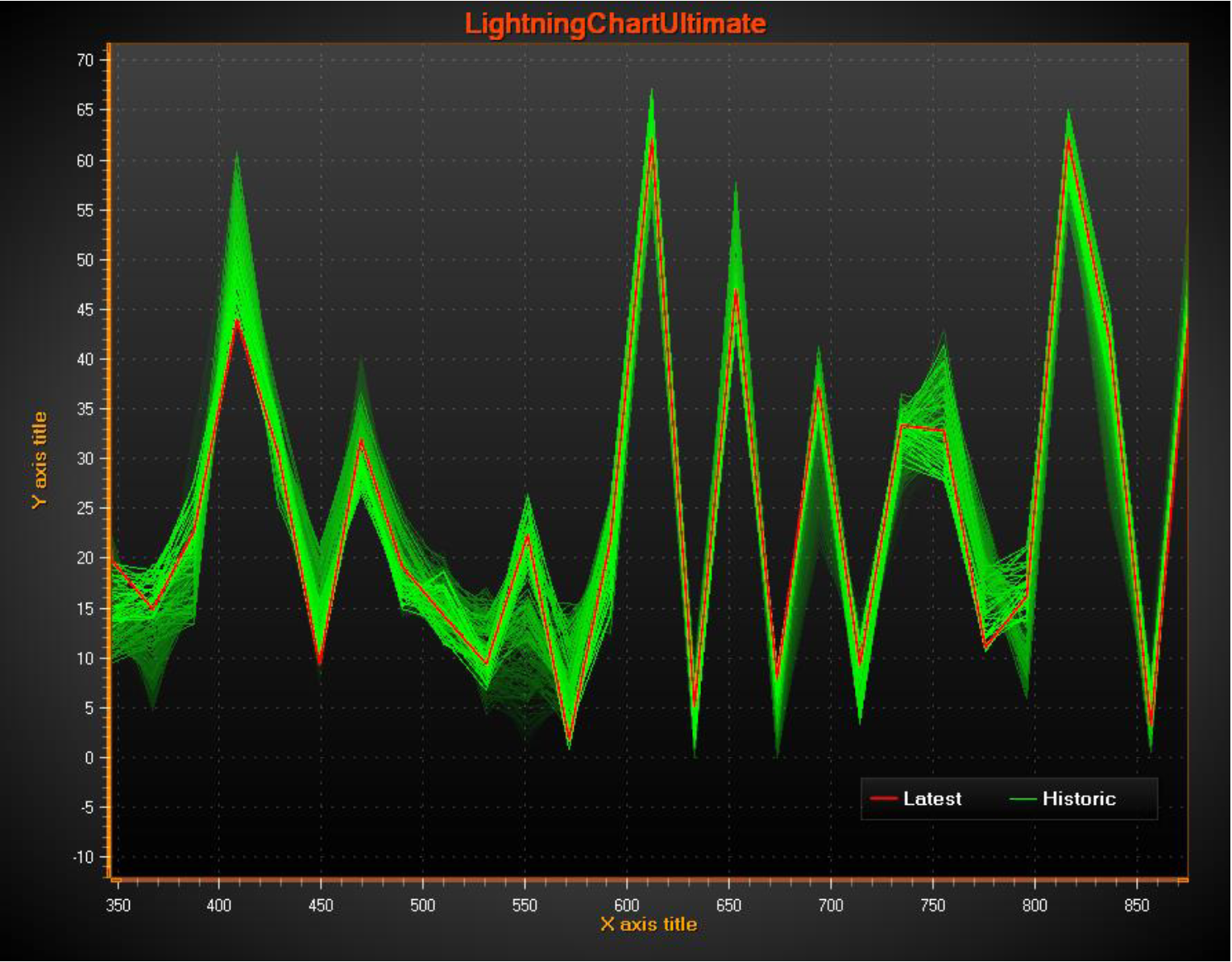Image resolution: width=1232 pixels, height=962 pixels.
Task: Click the 550 label on X axis
Action: coord(525,905)
